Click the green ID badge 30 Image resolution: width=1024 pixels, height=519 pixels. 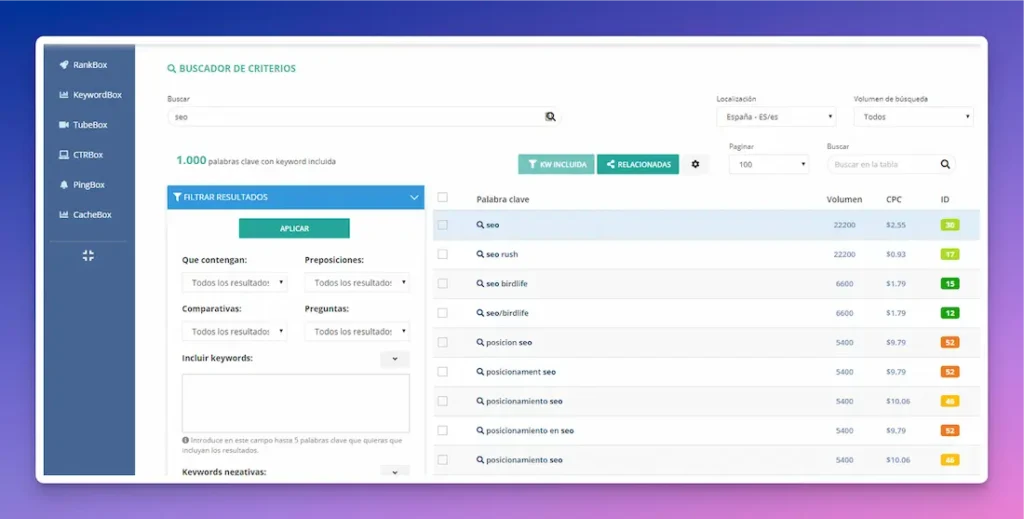pyautogui.click(x=950, y=225)
